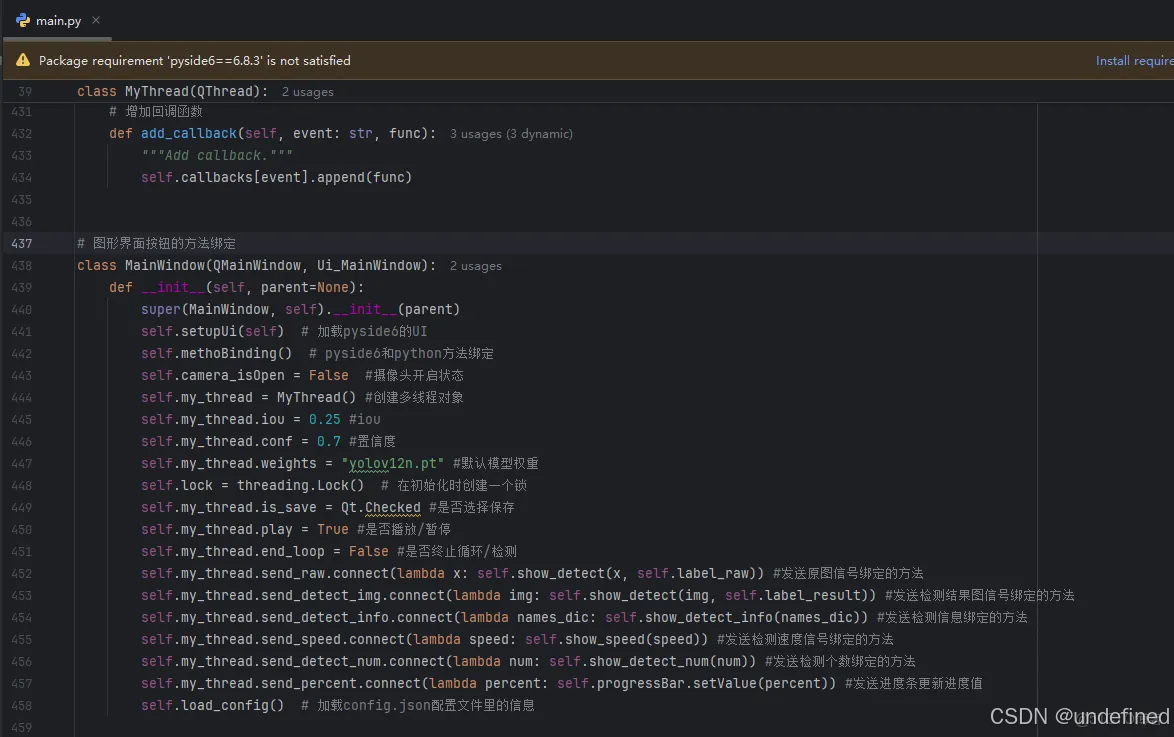1174x737 pixels.
Task: Click 'send_detect_img.connect' on line 453
Action: point(353,595)
